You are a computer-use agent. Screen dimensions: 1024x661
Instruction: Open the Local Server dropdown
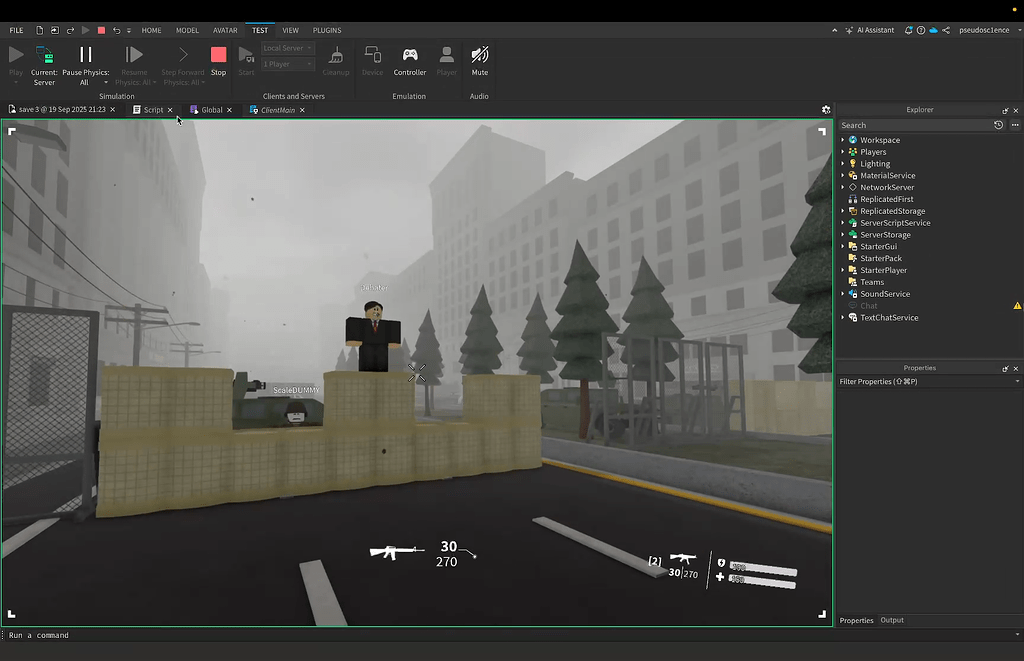coord(286,47)
